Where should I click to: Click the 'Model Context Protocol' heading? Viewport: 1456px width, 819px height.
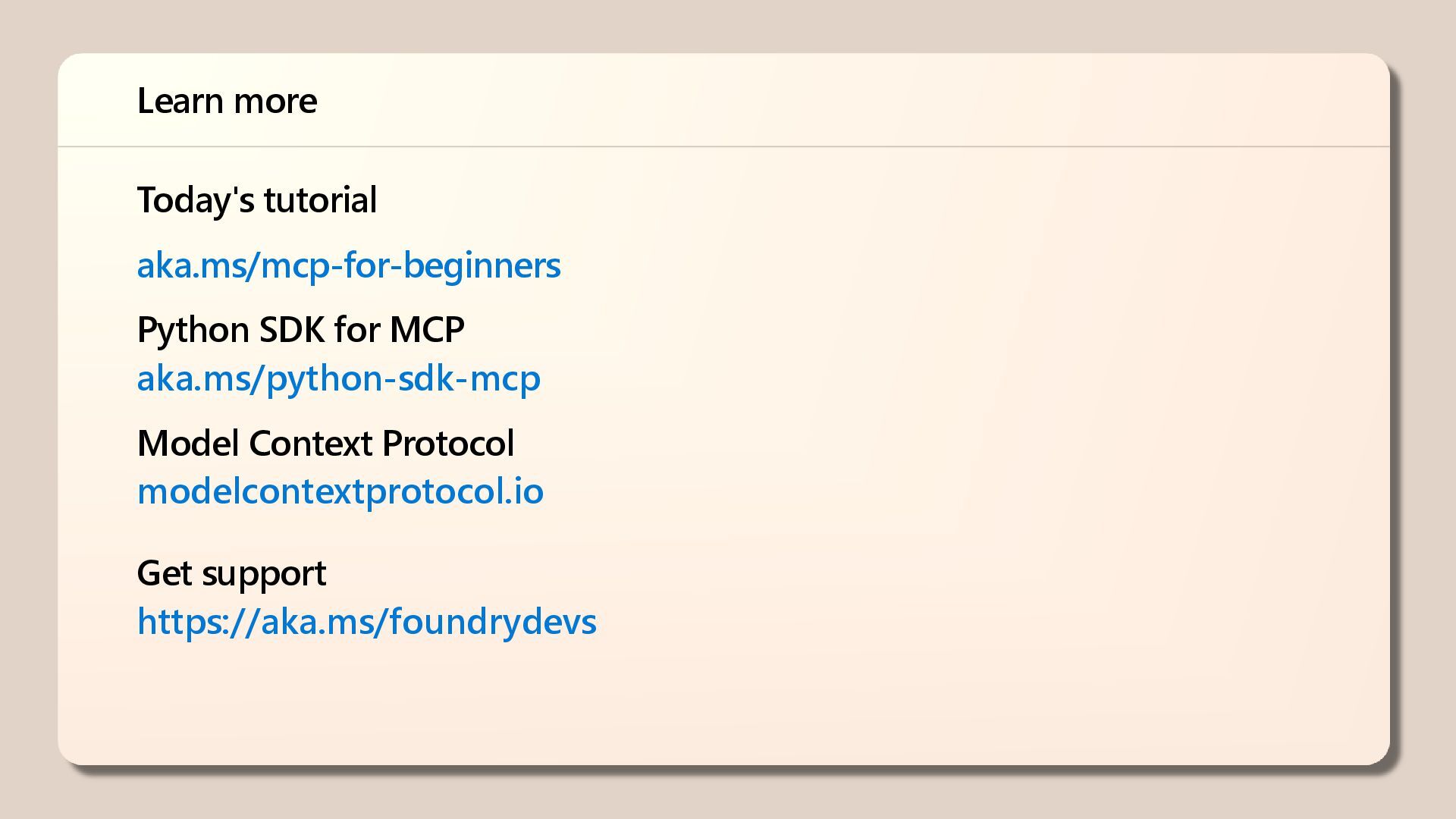(x=325, y=444)
